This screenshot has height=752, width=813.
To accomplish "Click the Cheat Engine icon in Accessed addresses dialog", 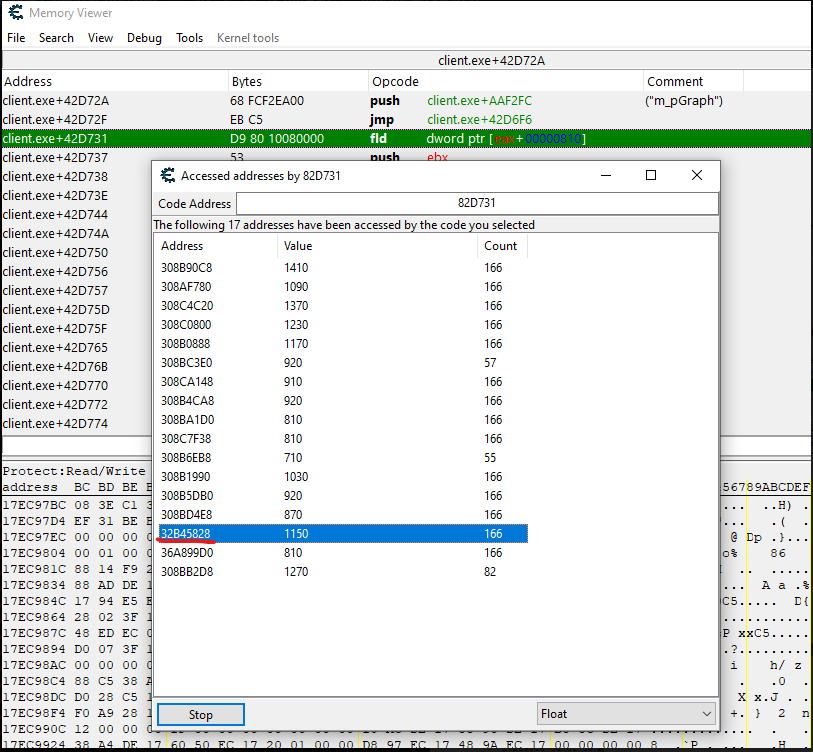I will coord(168,175).
